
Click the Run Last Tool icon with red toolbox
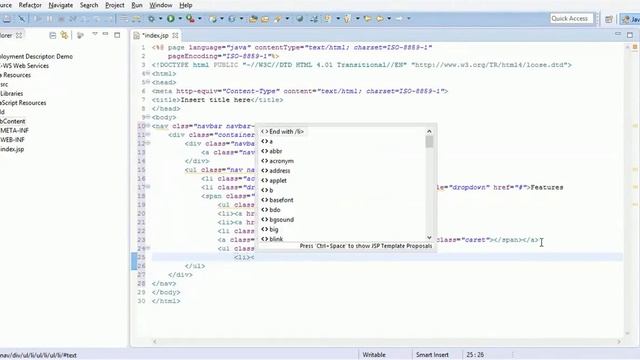coord(190,19)
